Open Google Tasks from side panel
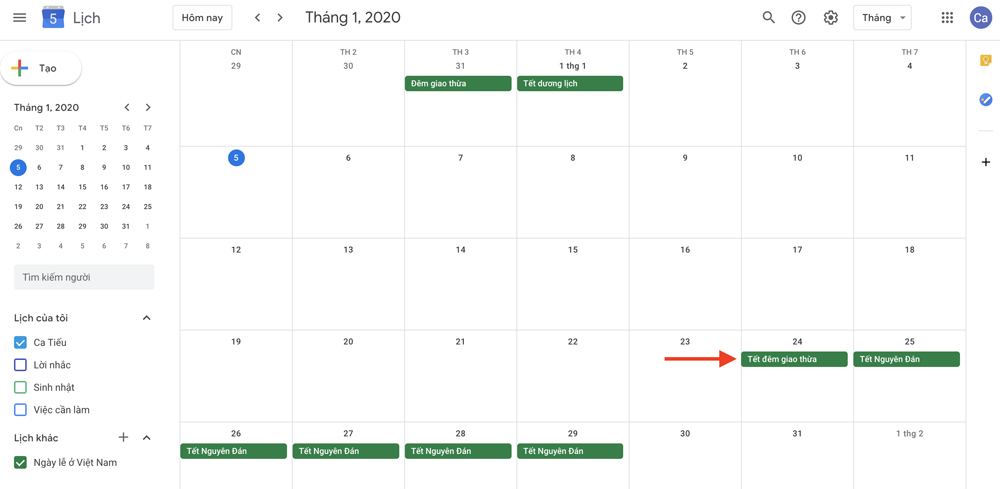Viewport: 1000px width, 489px height. pos(985,100)
